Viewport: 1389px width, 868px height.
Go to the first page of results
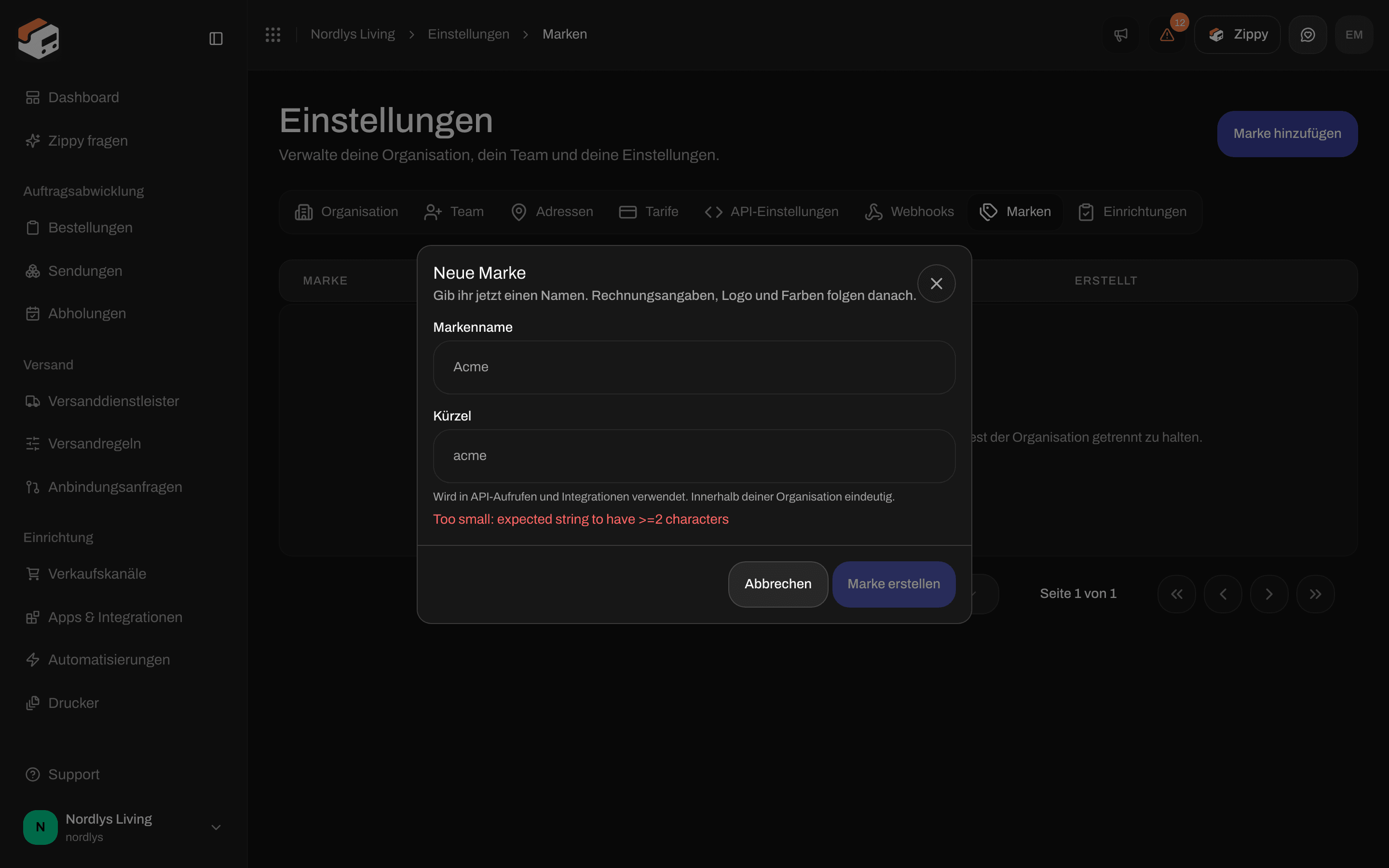[1177, 594]
